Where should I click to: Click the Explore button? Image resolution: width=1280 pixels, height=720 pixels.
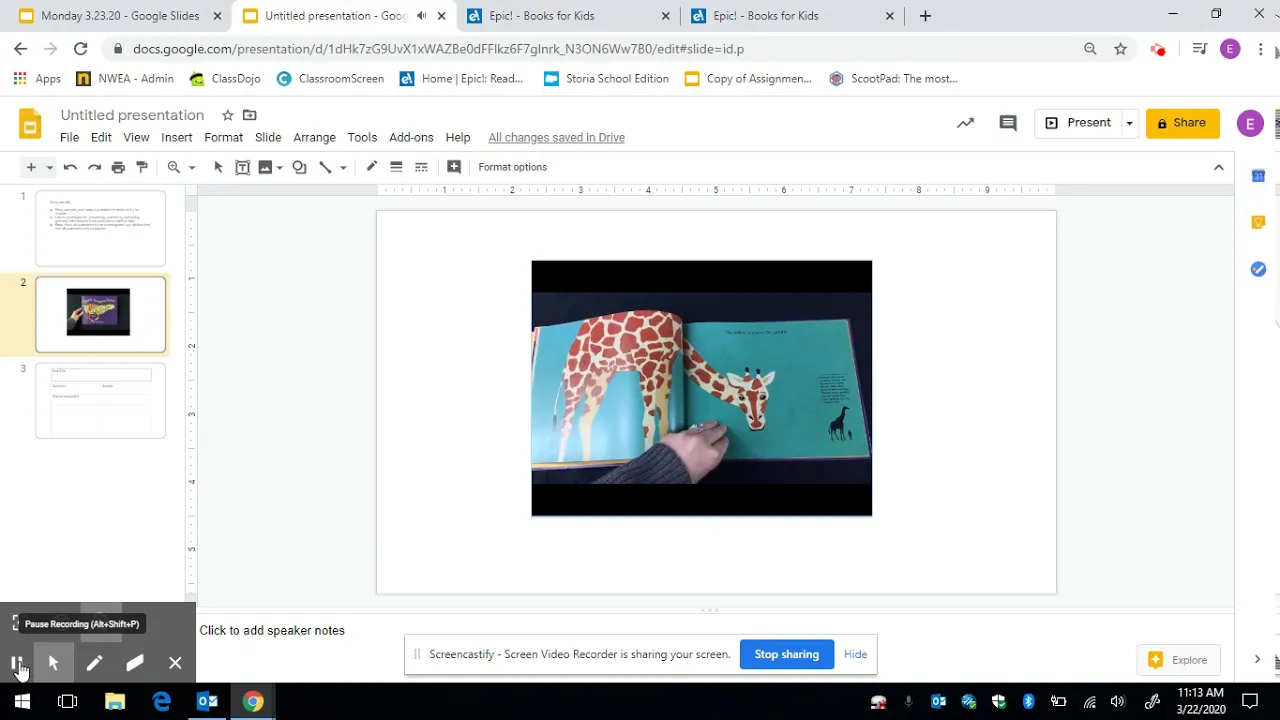click(1178, 660)
